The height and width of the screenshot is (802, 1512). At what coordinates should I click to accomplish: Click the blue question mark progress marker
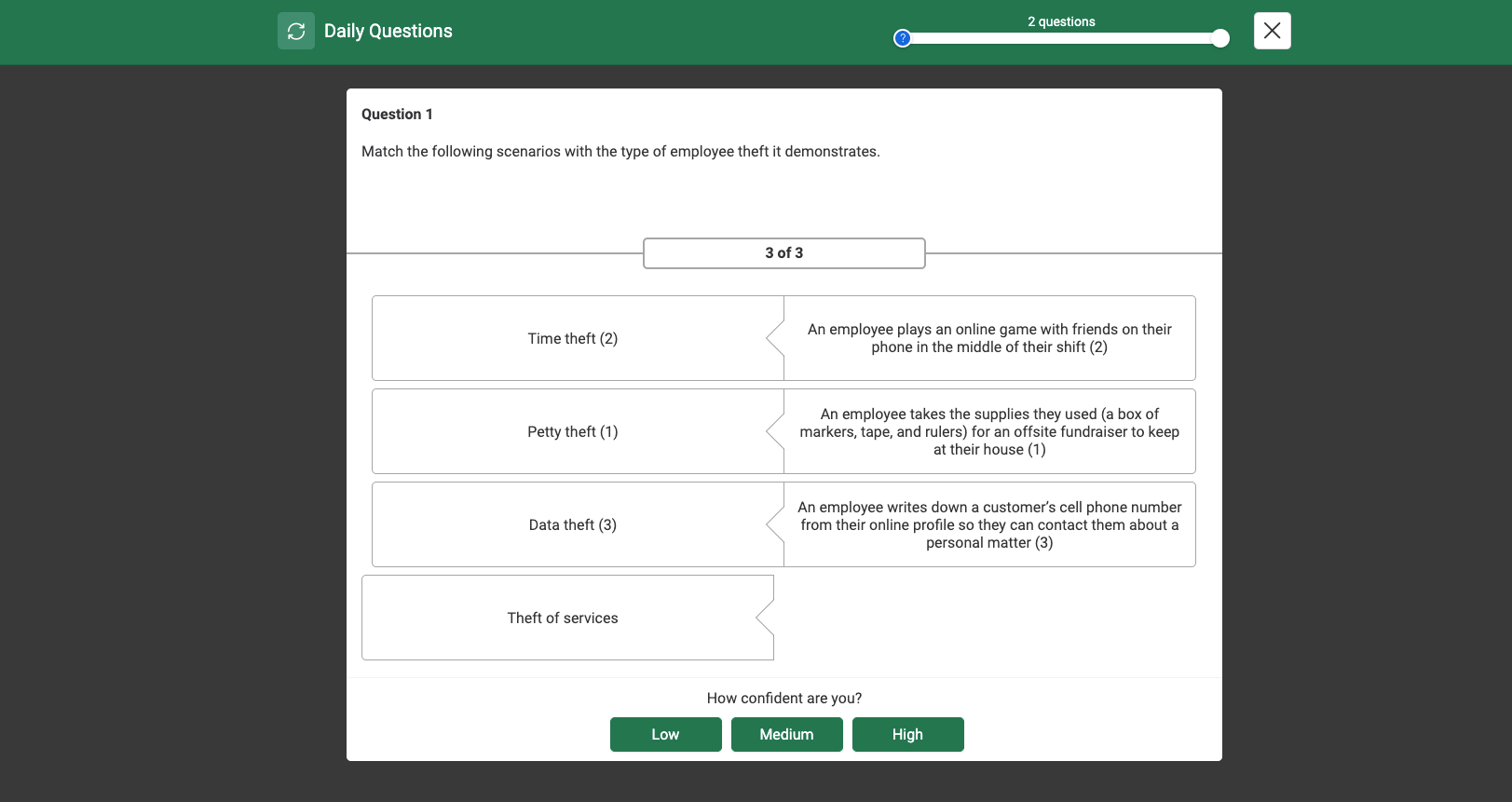[902, 38]
